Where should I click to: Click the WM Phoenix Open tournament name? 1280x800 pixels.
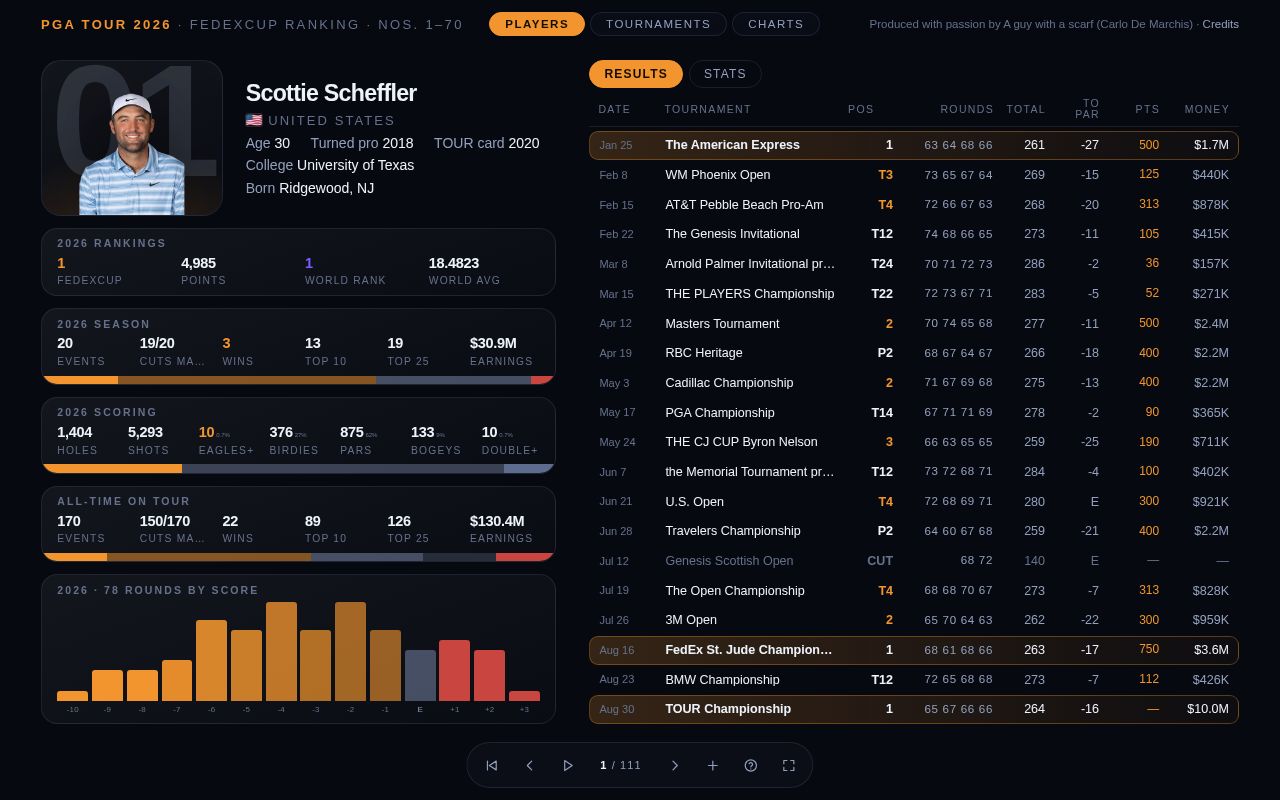click(718, 175)
